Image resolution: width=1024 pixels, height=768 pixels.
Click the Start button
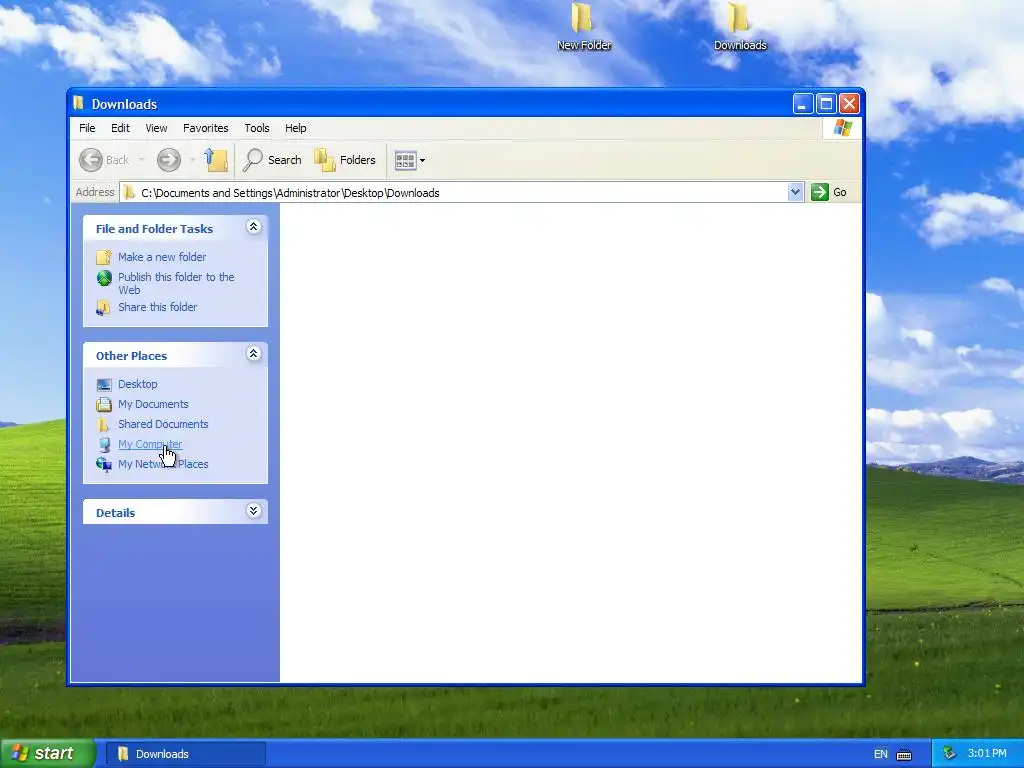[48, 753]
